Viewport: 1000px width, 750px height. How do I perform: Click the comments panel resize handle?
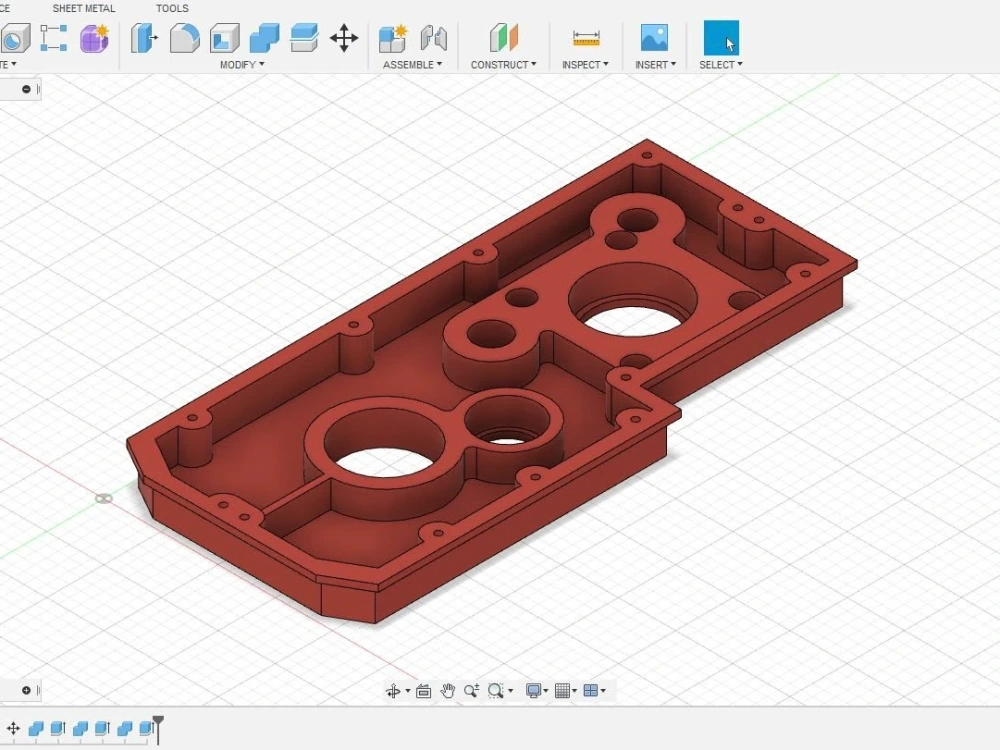39,690
